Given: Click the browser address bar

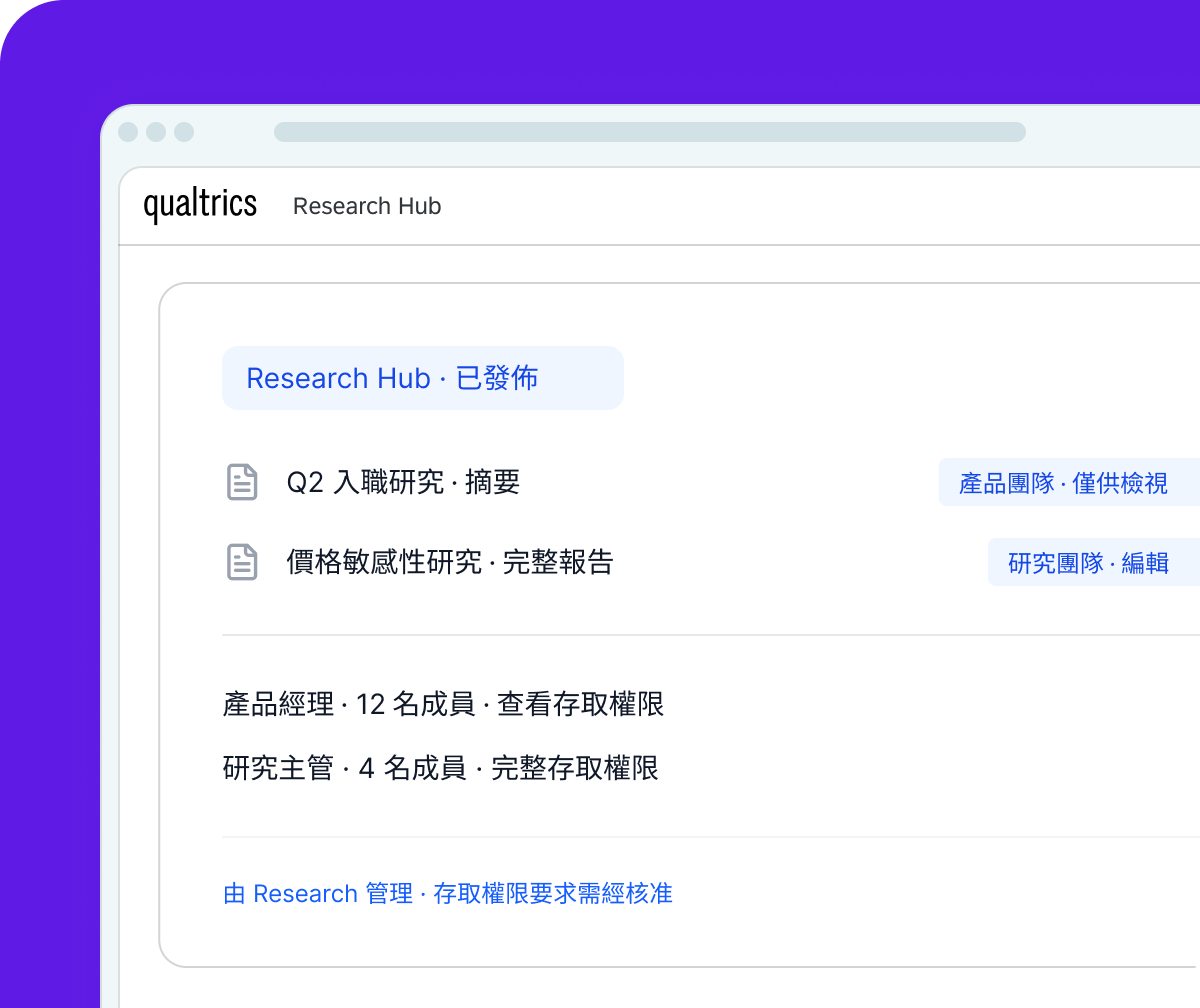Looking at the screenshot, I should (x=650, y=132).
